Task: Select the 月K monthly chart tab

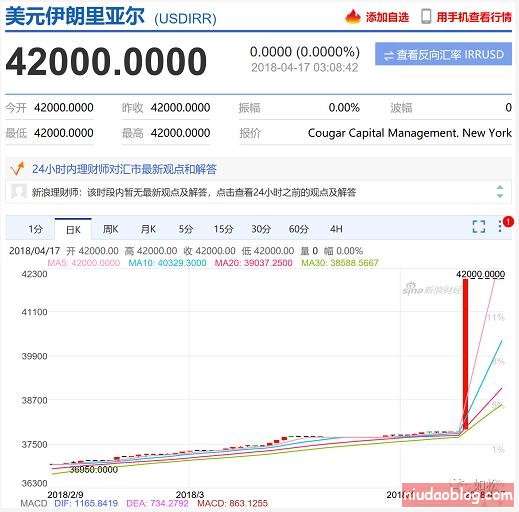Action: 148,229
